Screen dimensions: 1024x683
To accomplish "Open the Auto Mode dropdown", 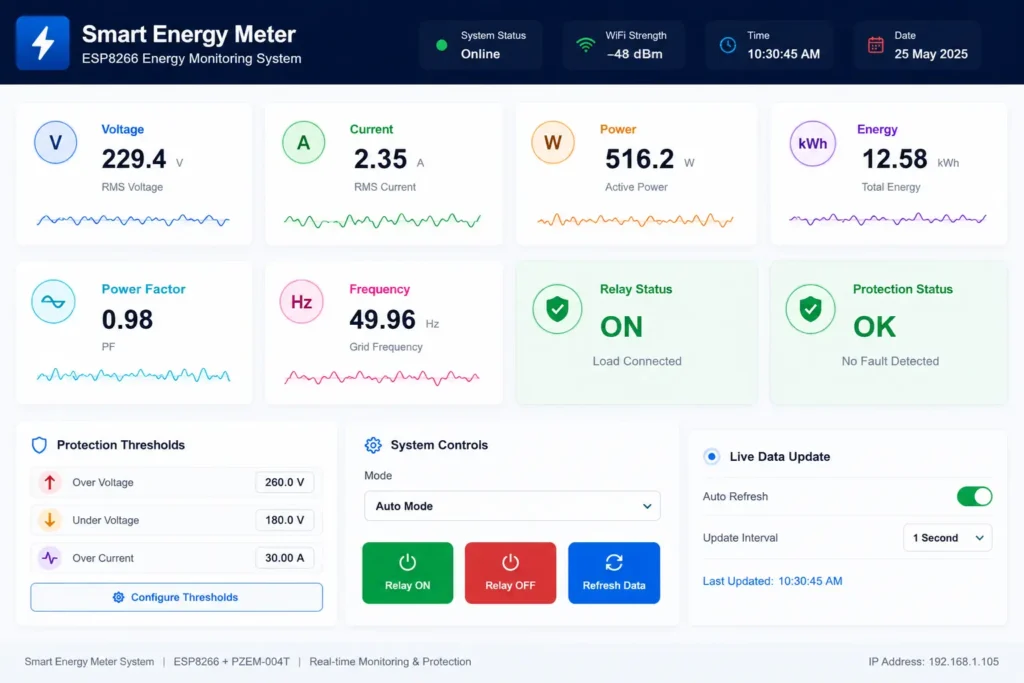I will [x=512, y=506].
